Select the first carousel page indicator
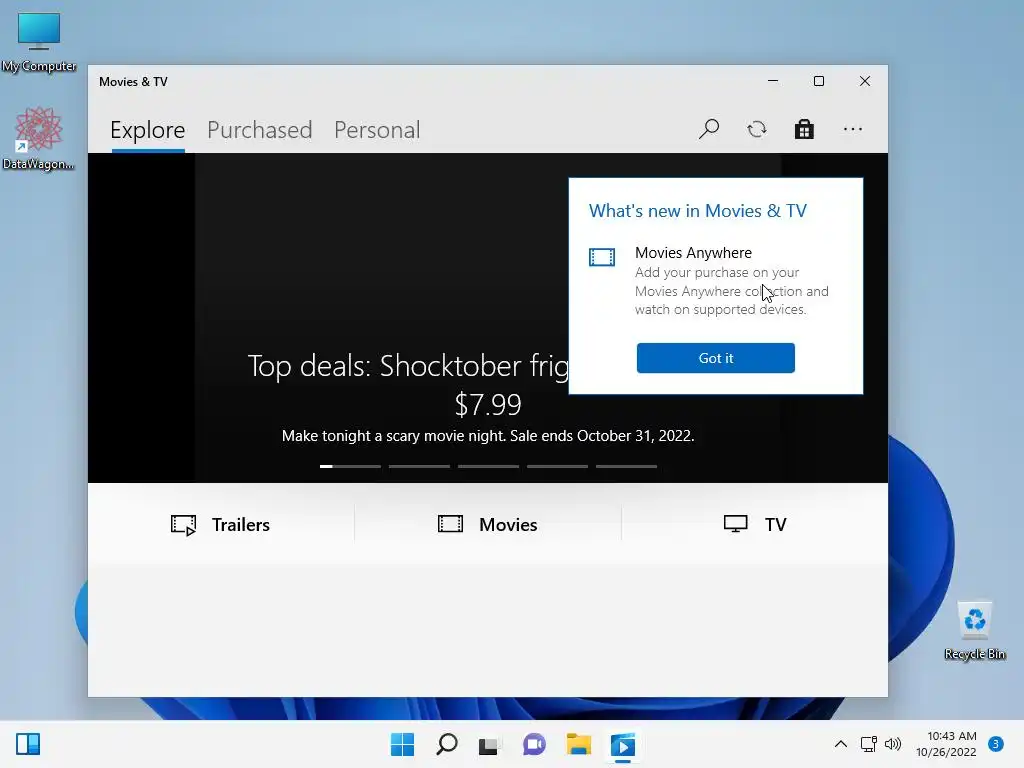The height and width of the screenshot is (768, 1024). click(x=350, y=466)
